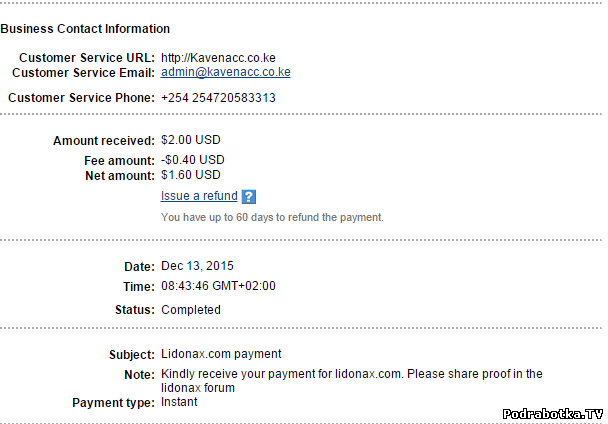Click the phone number +254 254720583313
This screenshot has width=608, height=424.
(x=218, y=98)
